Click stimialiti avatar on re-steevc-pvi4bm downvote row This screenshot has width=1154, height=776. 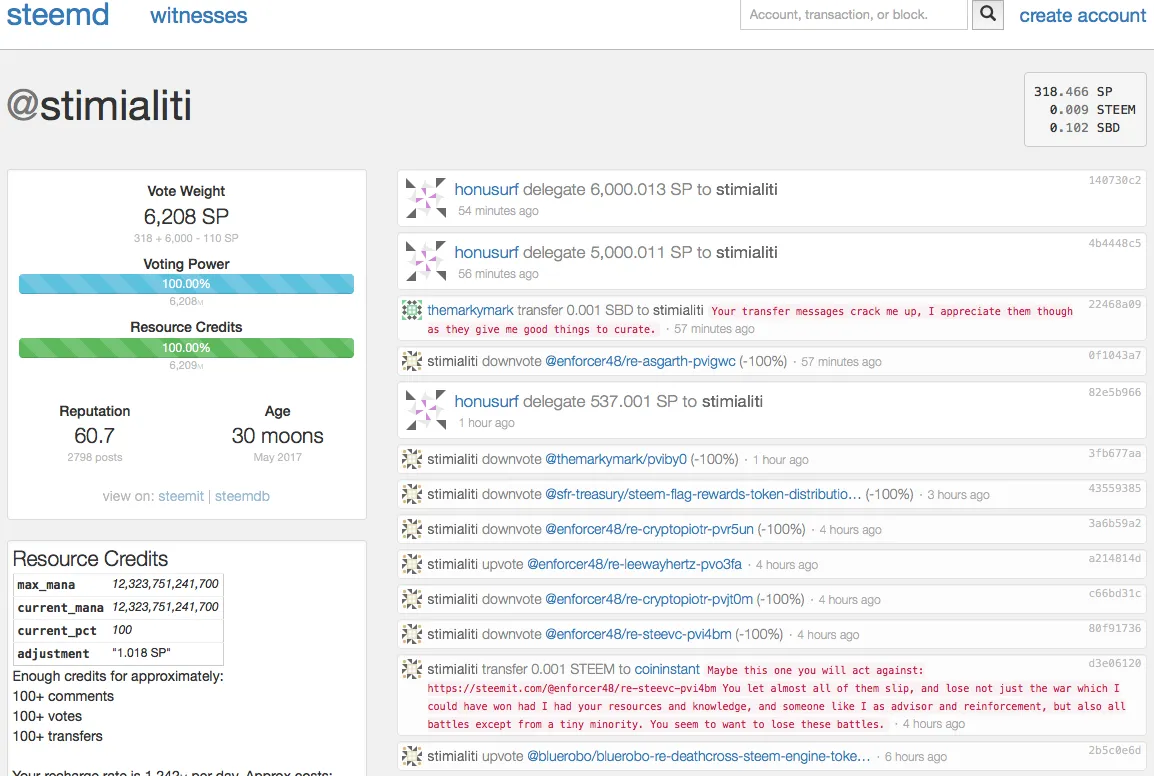coord(412,634)
